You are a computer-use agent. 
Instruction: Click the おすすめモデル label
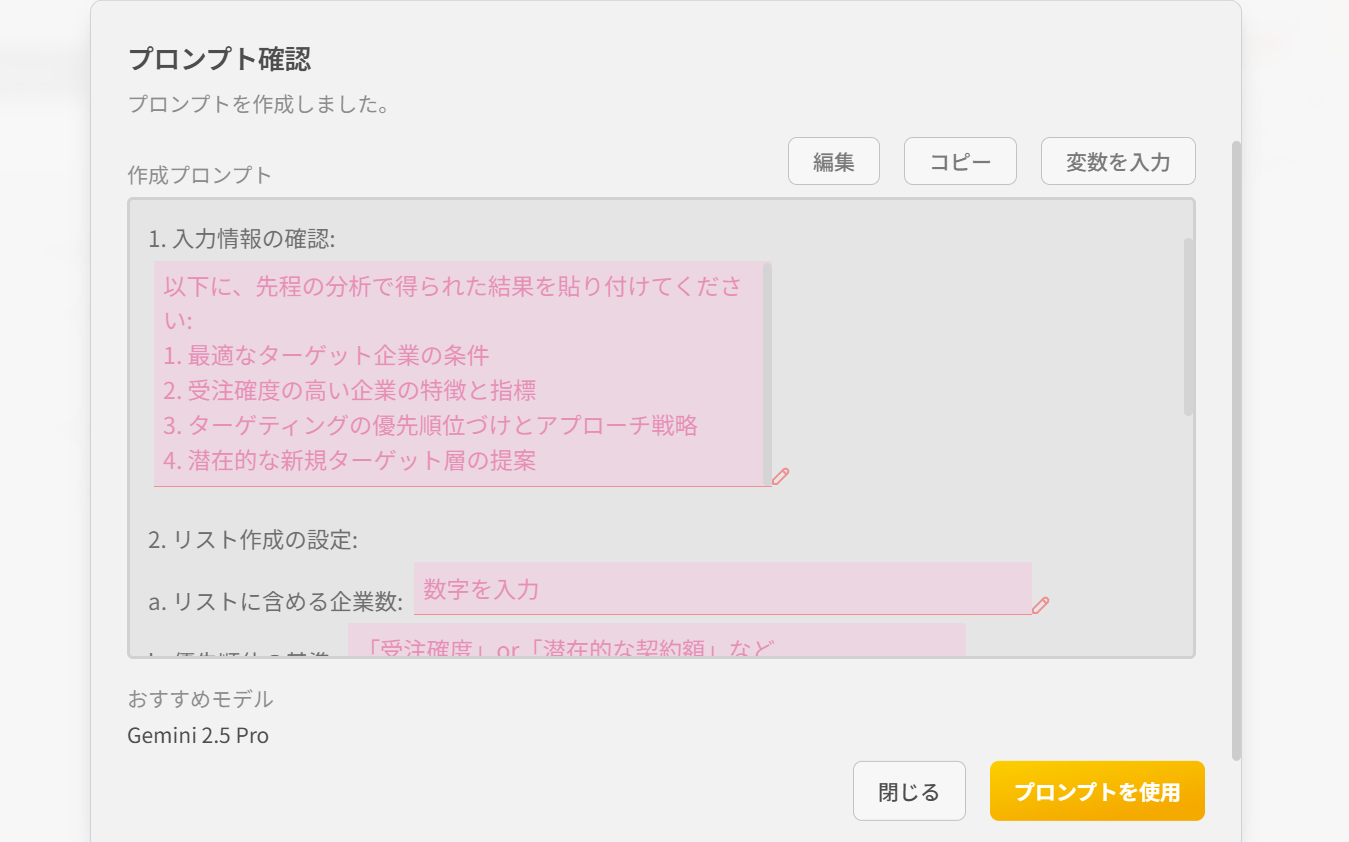200,699
